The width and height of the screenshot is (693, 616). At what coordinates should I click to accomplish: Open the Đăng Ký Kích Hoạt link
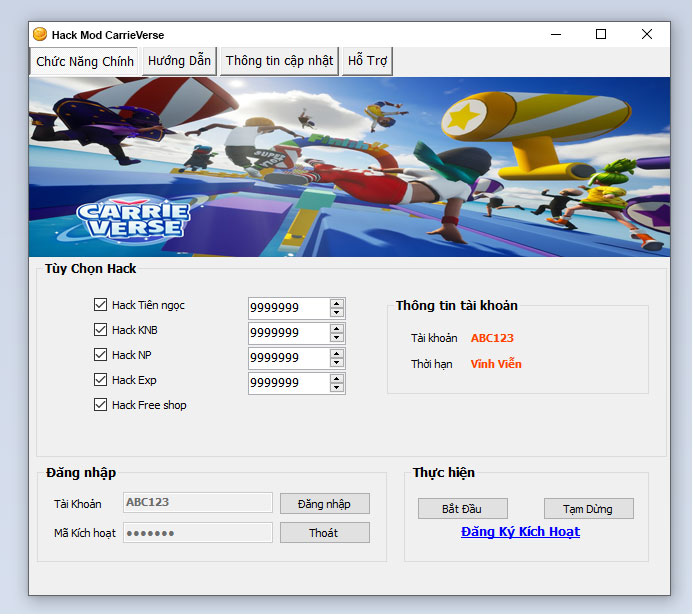(520, 532)
